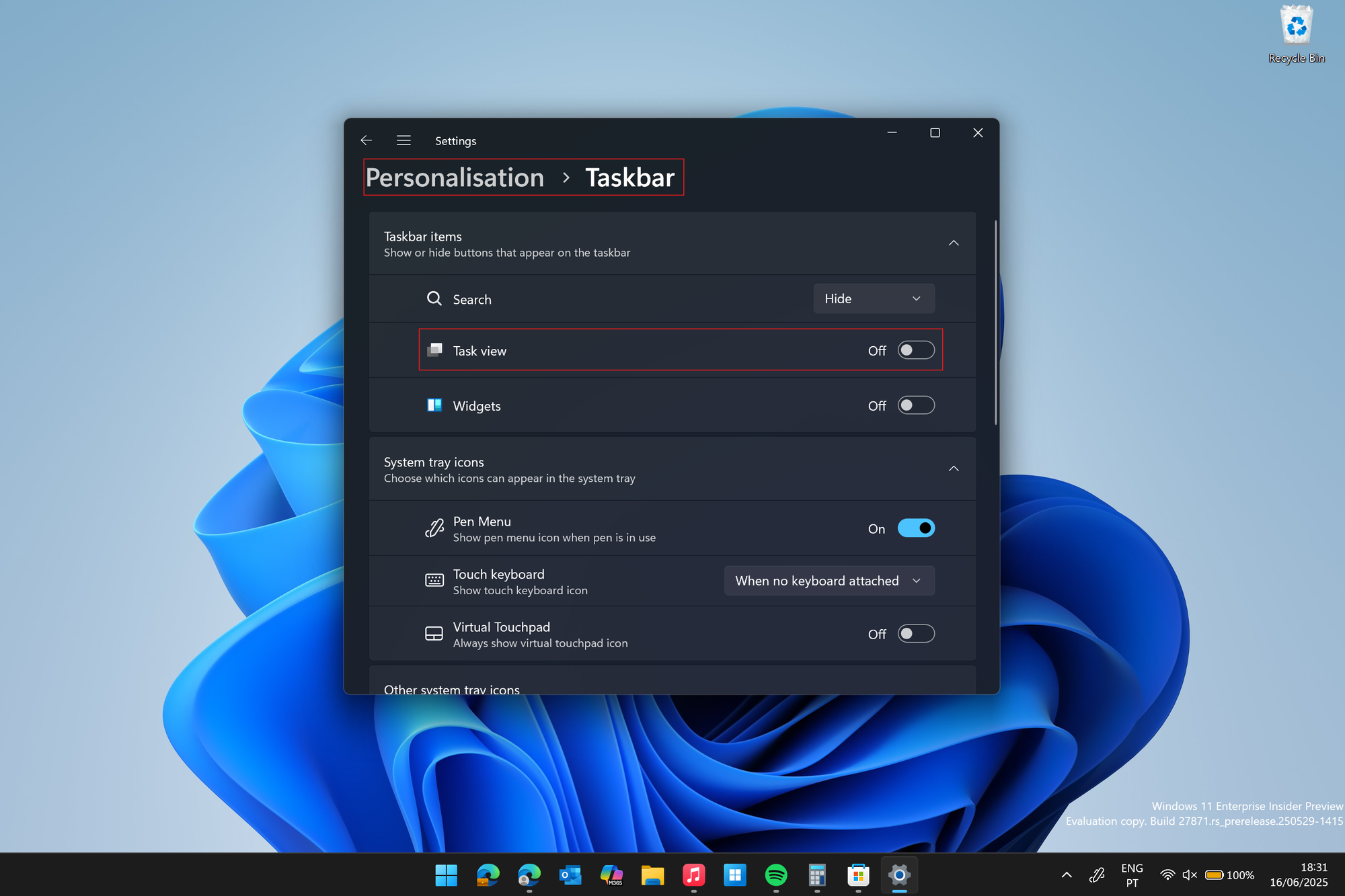Enable the Virtual Touchpad toggle
Image resolution: width=1345 pixels, height=896 pixels.
tap(916, 634)
